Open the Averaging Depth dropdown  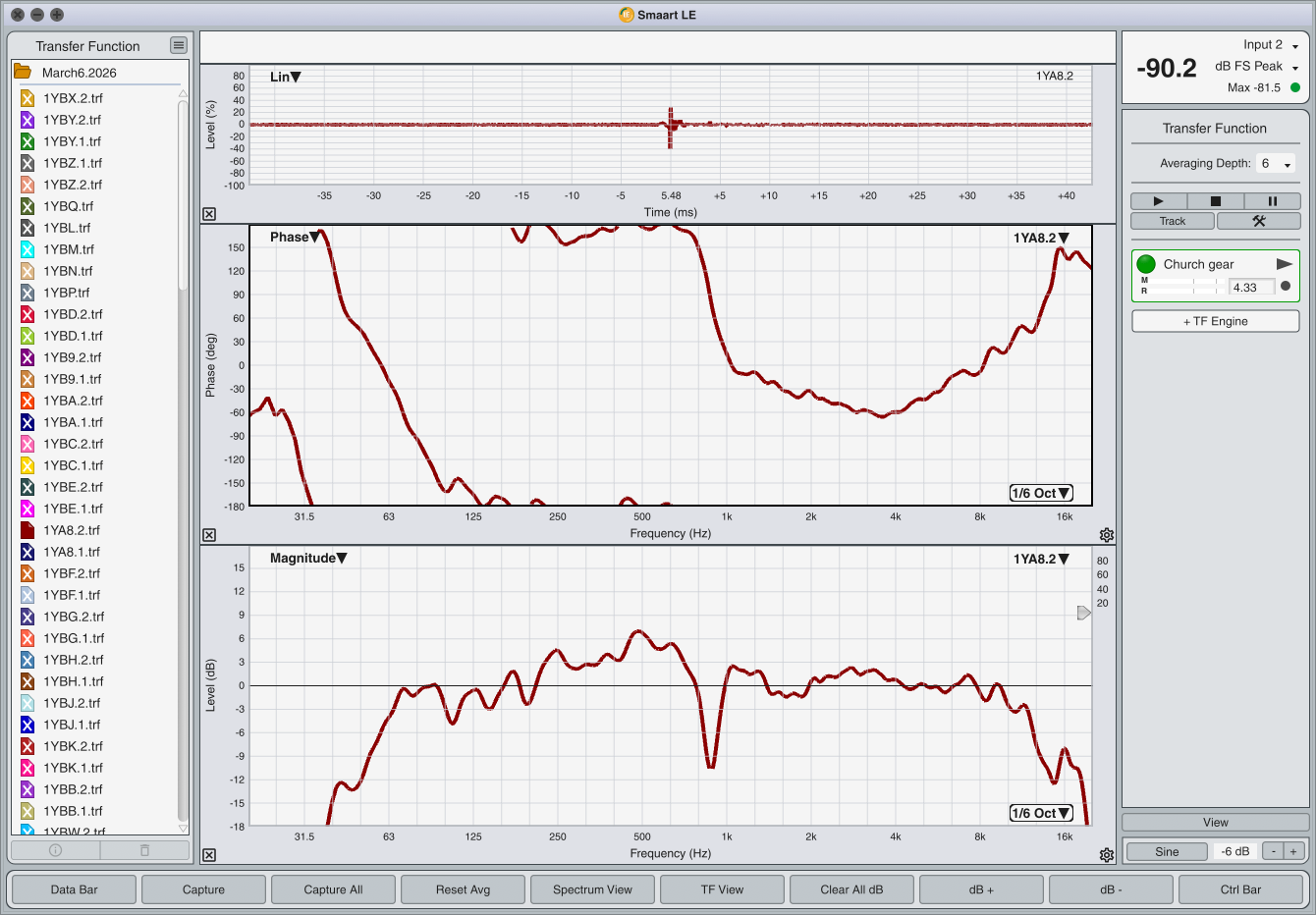1276,164
